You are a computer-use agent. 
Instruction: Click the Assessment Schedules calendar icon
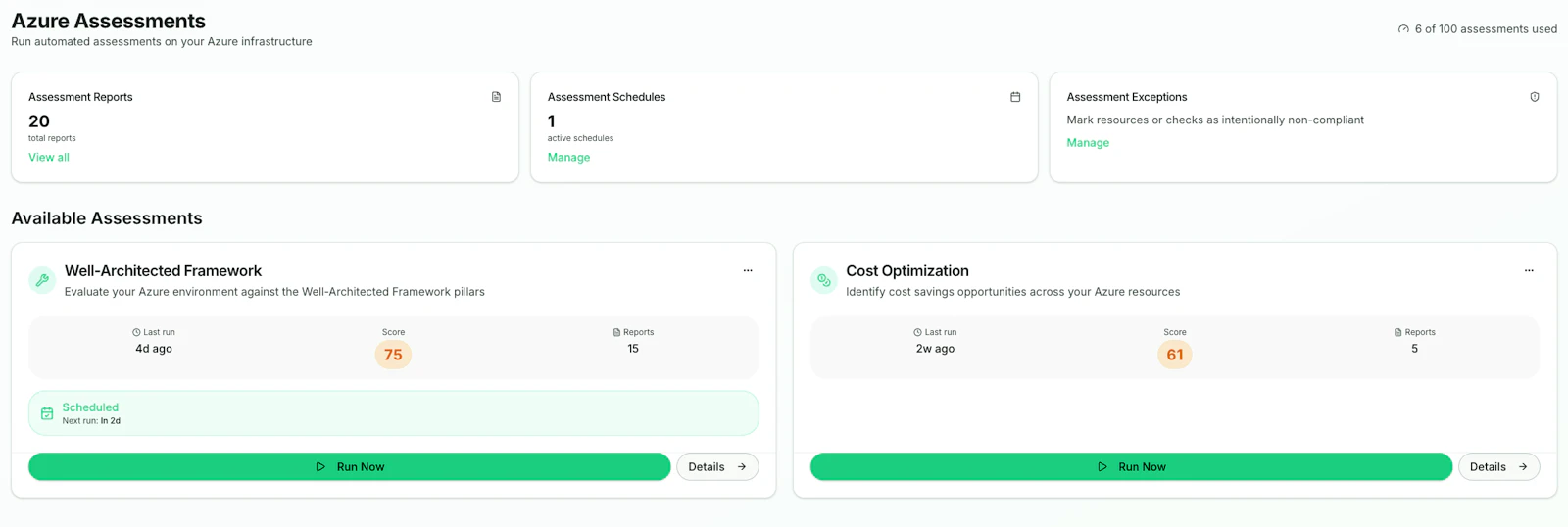click(x=1015, y=97)
